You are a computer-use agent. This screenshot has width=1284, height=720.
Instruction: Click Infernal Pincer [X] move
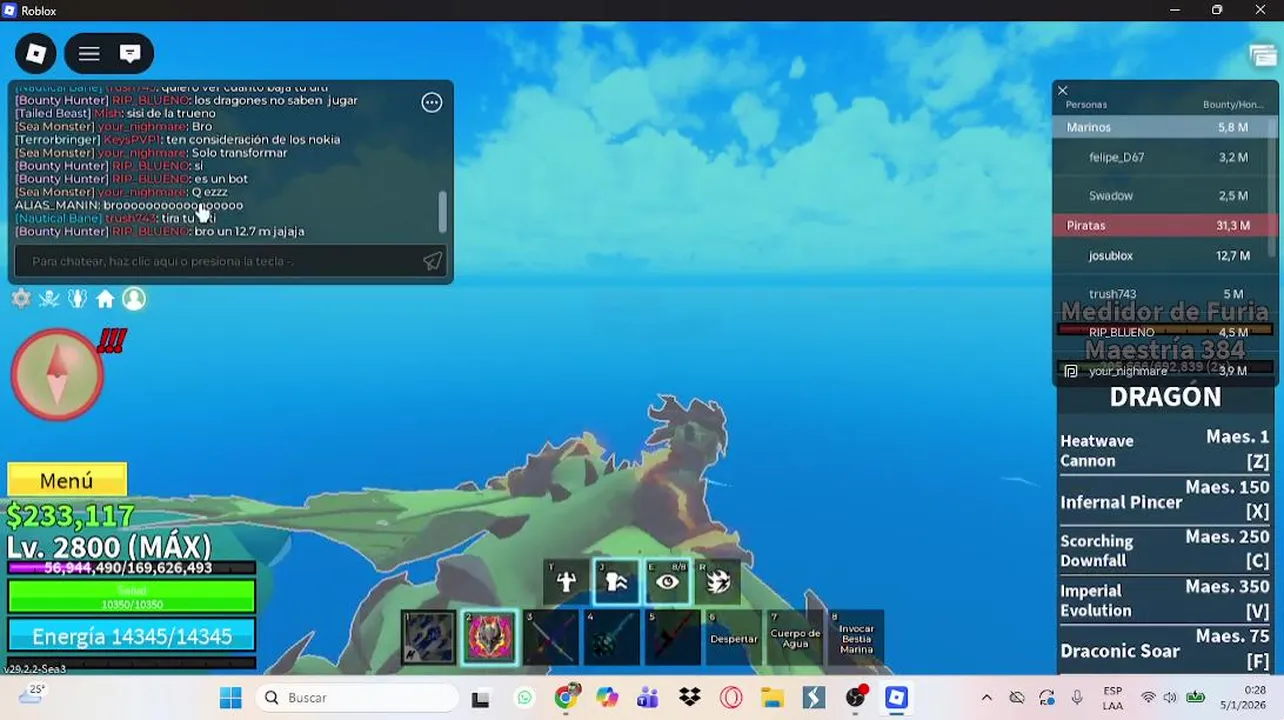(x=1165, y=500)
